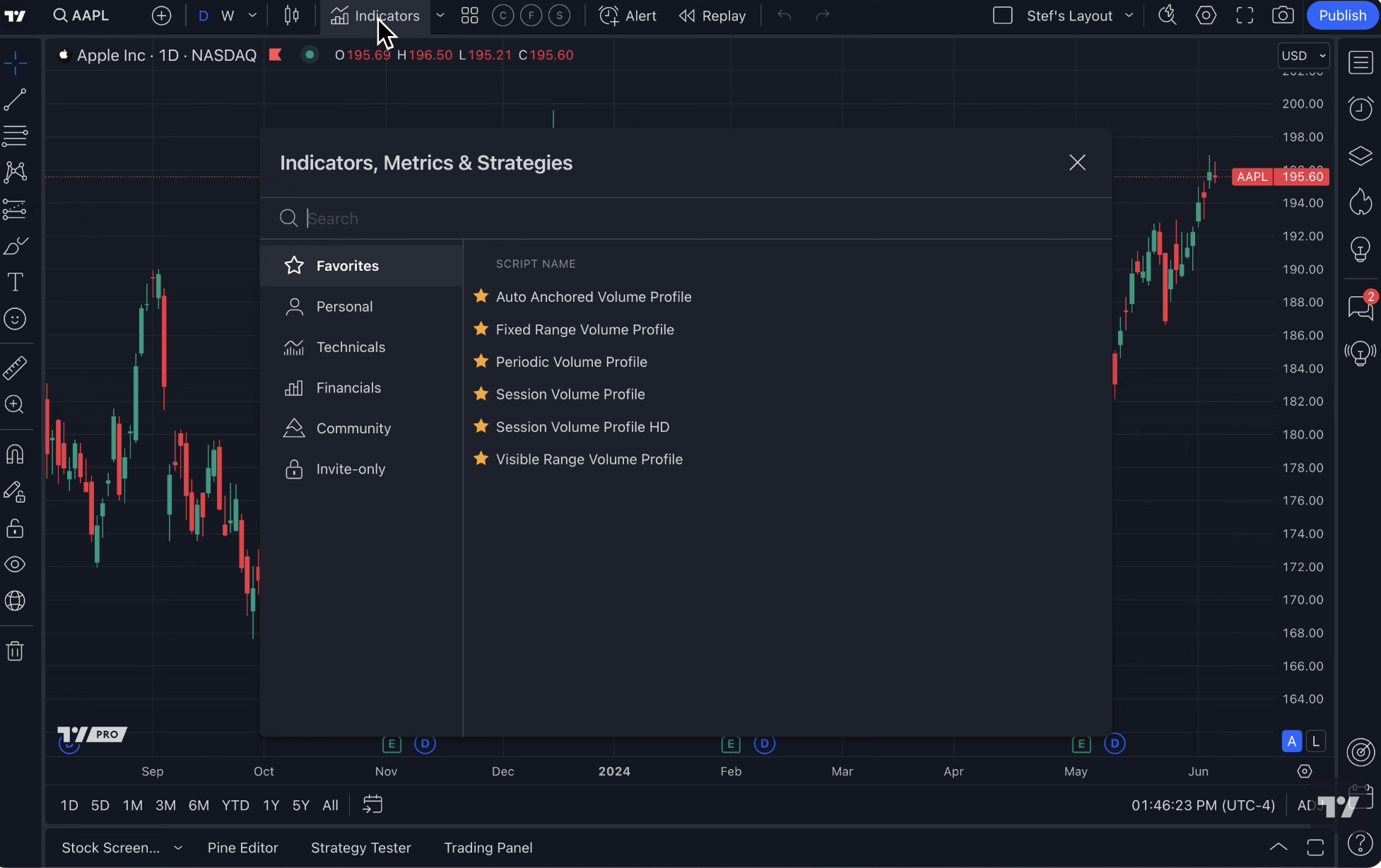The height and width of the screenshot is (868, 1381).
Task: Click the Publish button
Action: point(1341,16)
